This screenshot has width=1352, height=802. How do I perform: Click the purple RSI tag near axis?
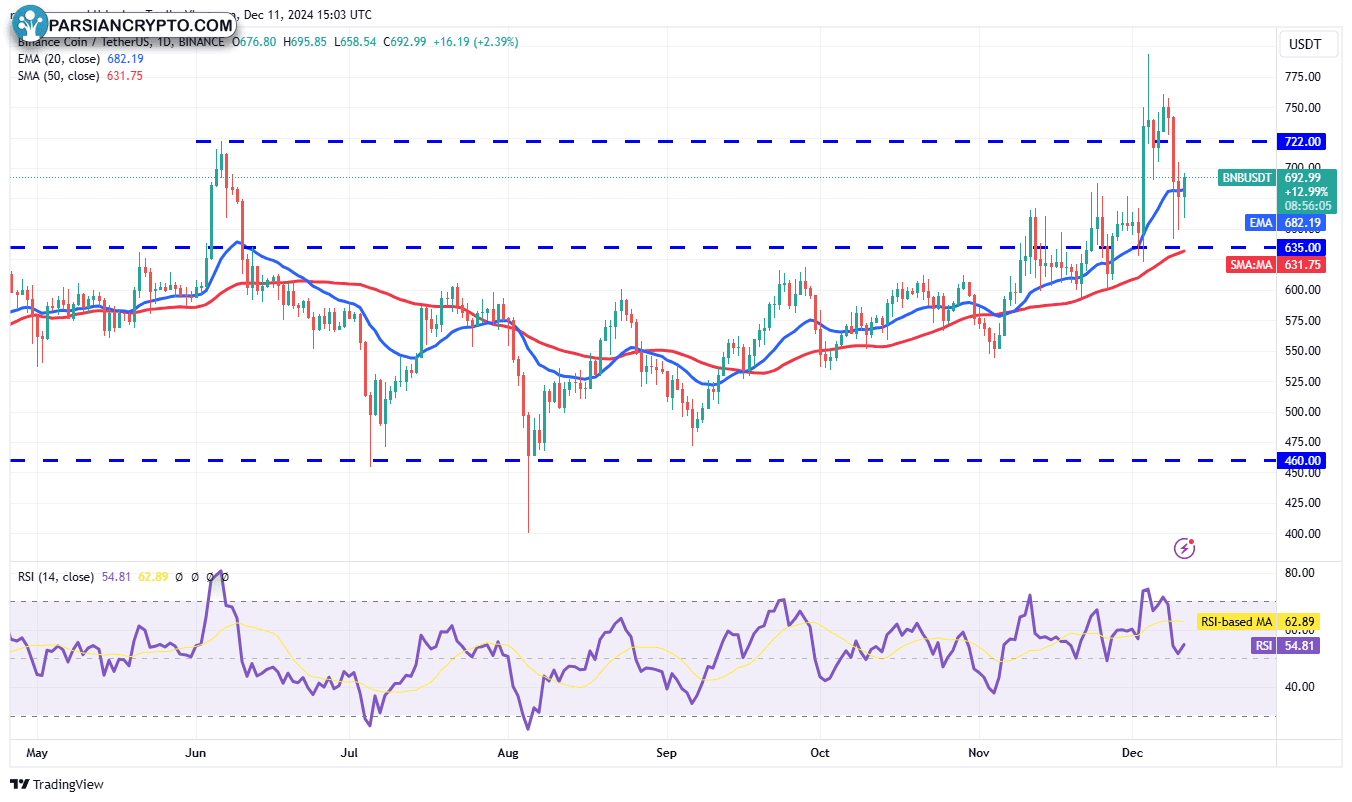[1264, 646]
